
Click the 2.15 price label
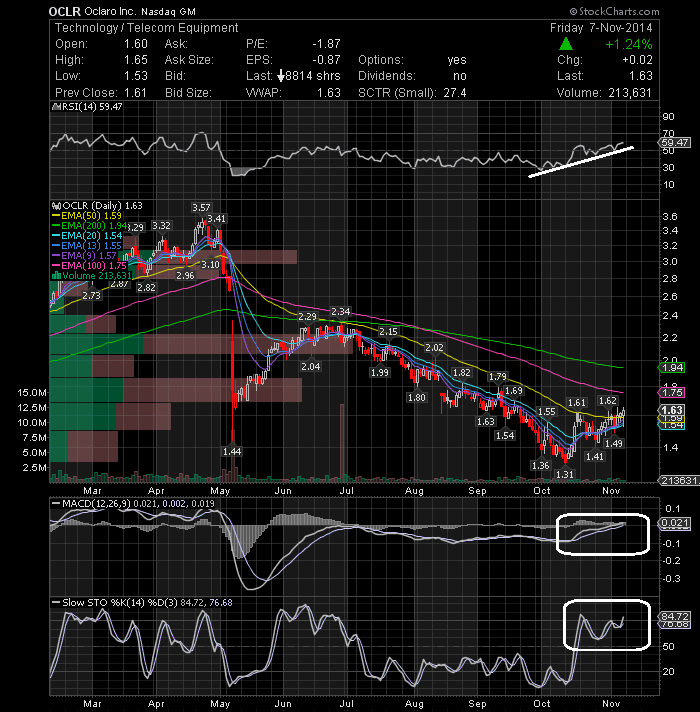pyautogui.click(x=388, y=331)
